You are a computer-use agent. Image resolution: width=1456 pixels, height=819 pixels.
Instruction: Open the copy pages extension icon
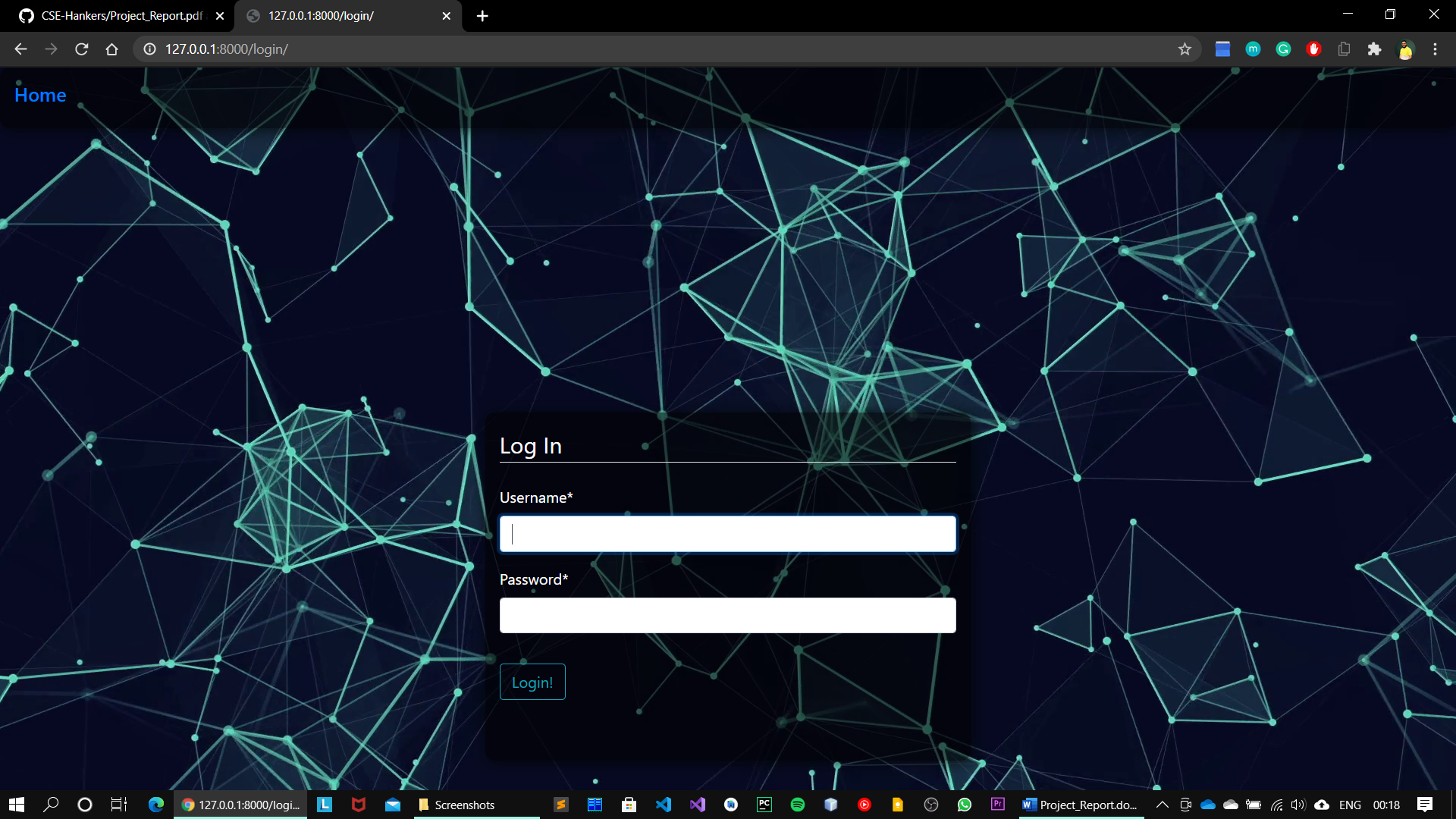click(x=1344, y=49)
